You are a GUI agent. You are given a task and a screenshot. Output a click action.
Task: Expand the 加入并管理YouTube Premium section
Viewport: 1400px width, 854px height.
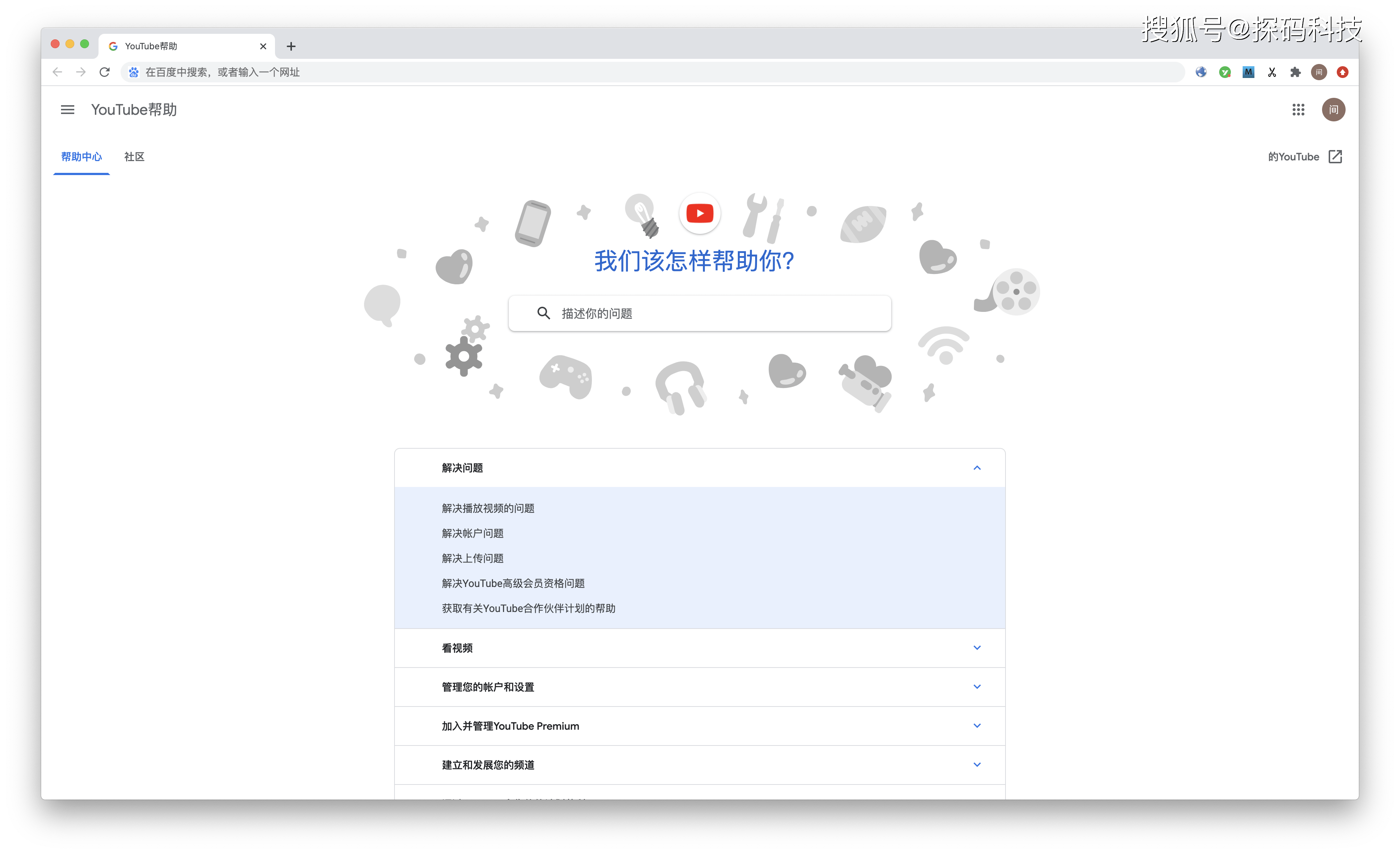tap(699, 726)
